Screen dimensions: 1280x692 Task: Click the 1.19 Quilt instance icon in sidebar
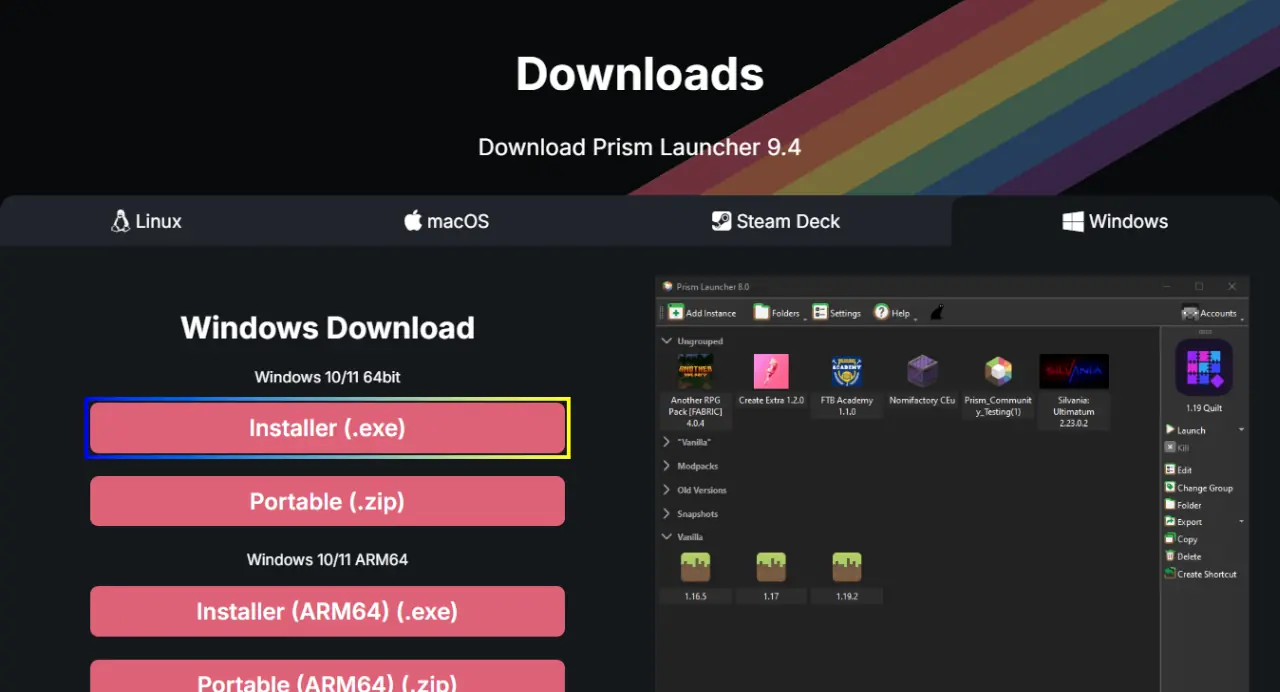pos(1204,367)
